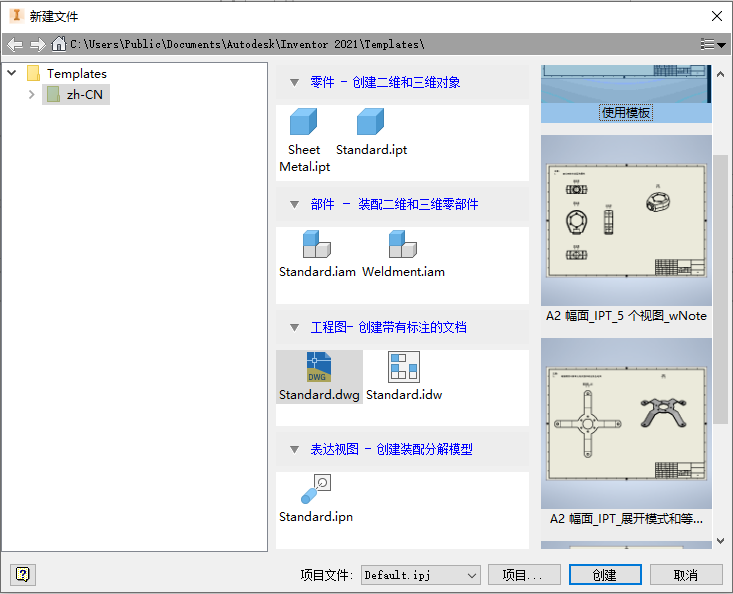The height and width of the screenshot is (594, 733).
Task: Select the Standard.dwg drawing template
Action: pyautogui.click(x=319, y=377)
